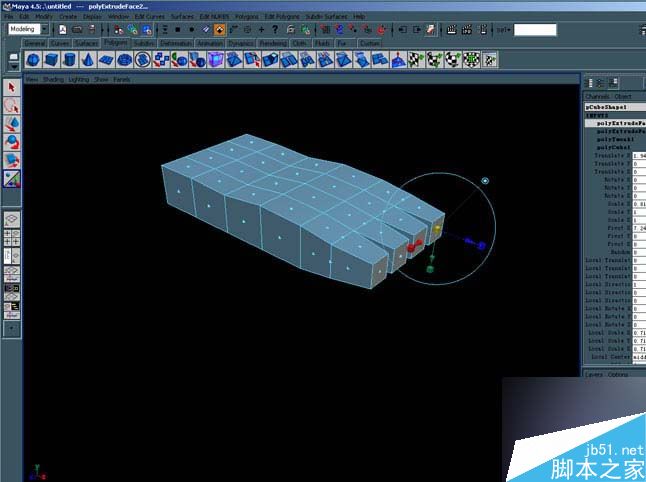Click the selection name input field
Viewport: 646px width, 482px height.
click(535, 30)
